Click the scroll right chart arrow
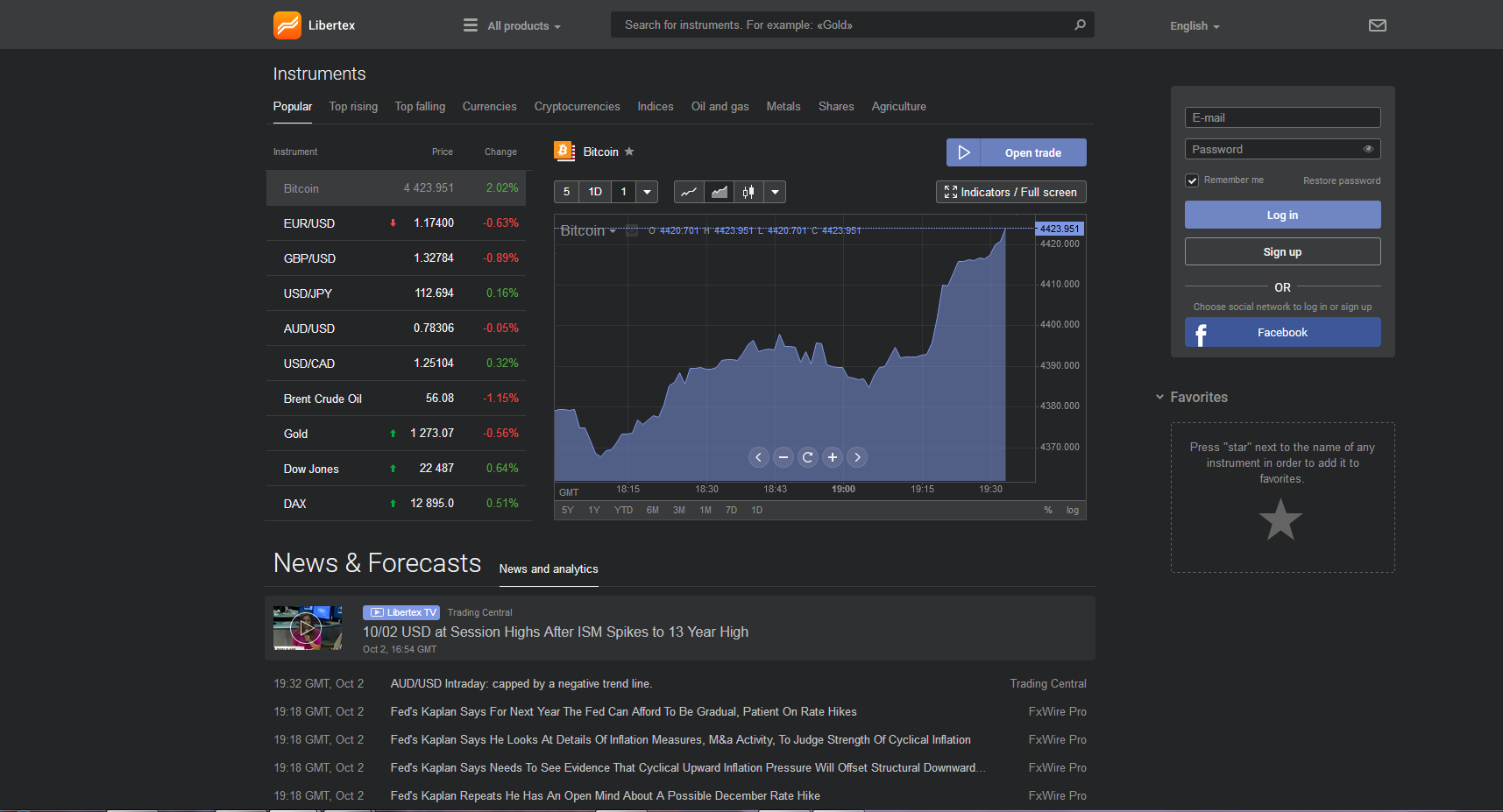 (857, 457)
